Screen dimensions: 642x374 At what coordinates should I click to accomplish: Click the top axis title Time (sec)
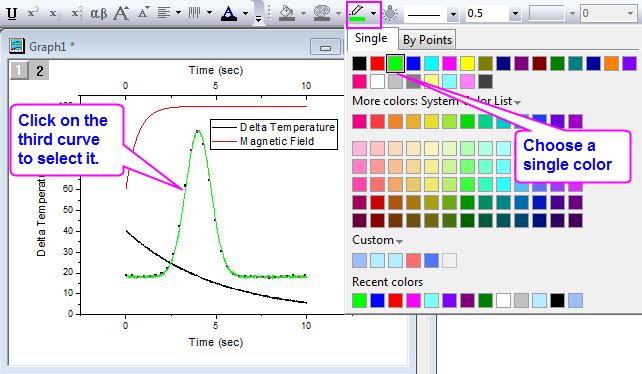coord(216,70)
